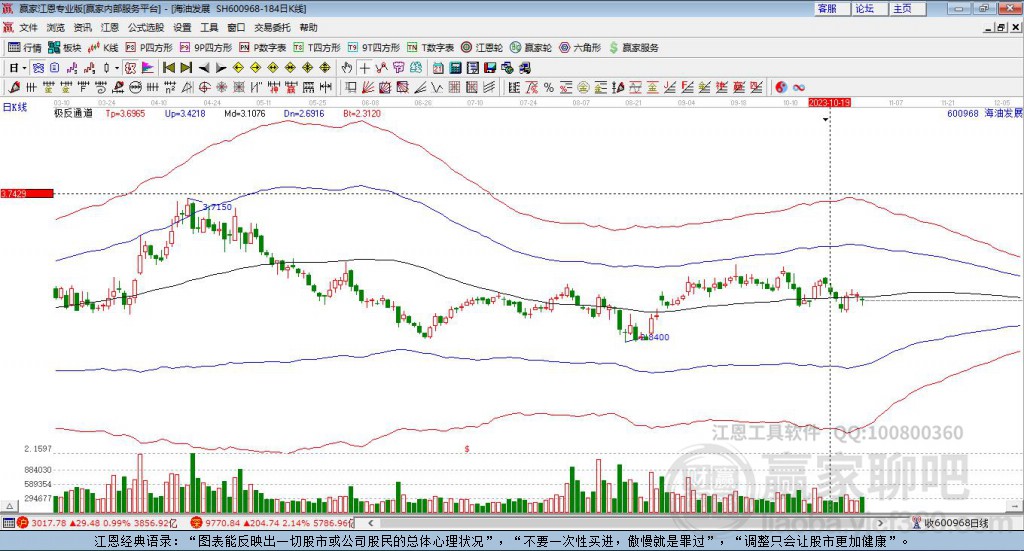Viewport: 1024px width, 551px height.
Task: Step forward with black right arrow
Action: pyautogui.click(x=221, y=68)
